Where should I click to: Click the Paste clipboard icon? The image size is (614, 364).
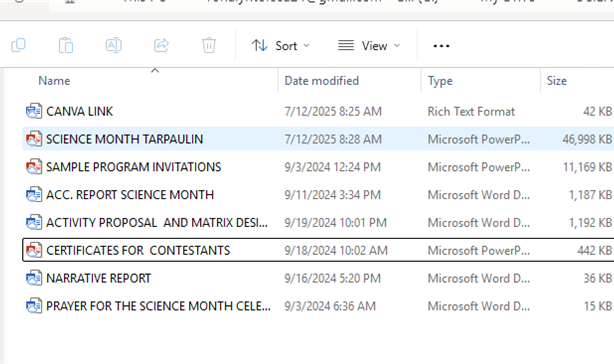coord(66,45)
